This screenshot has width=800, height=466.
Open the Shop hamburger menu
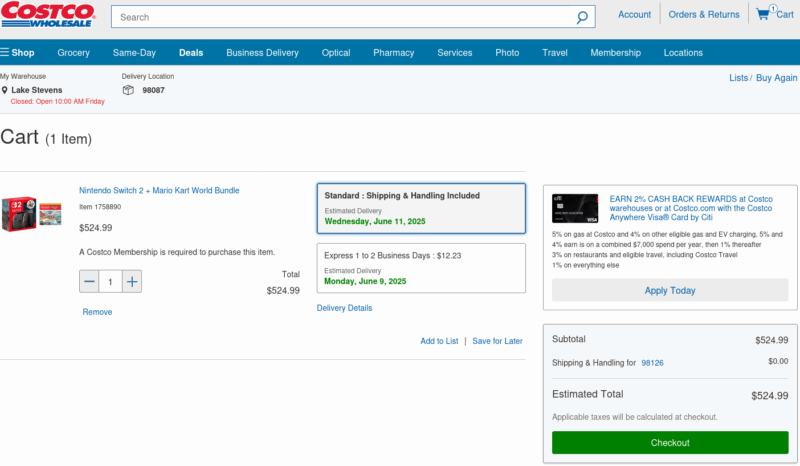tap(17, 53)
